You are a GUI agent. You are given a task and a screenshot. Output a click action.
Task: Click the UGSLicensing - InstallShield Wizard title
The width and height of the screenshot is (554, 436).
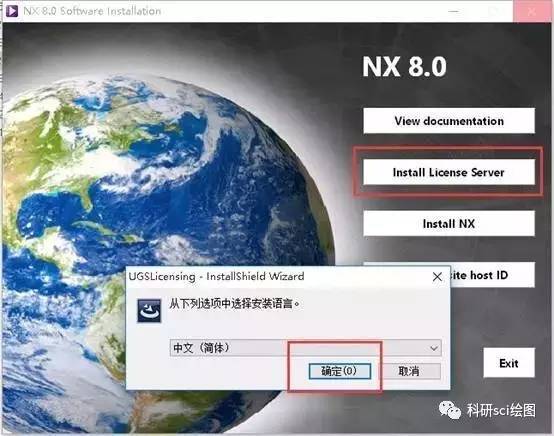(x=216, y=276)
